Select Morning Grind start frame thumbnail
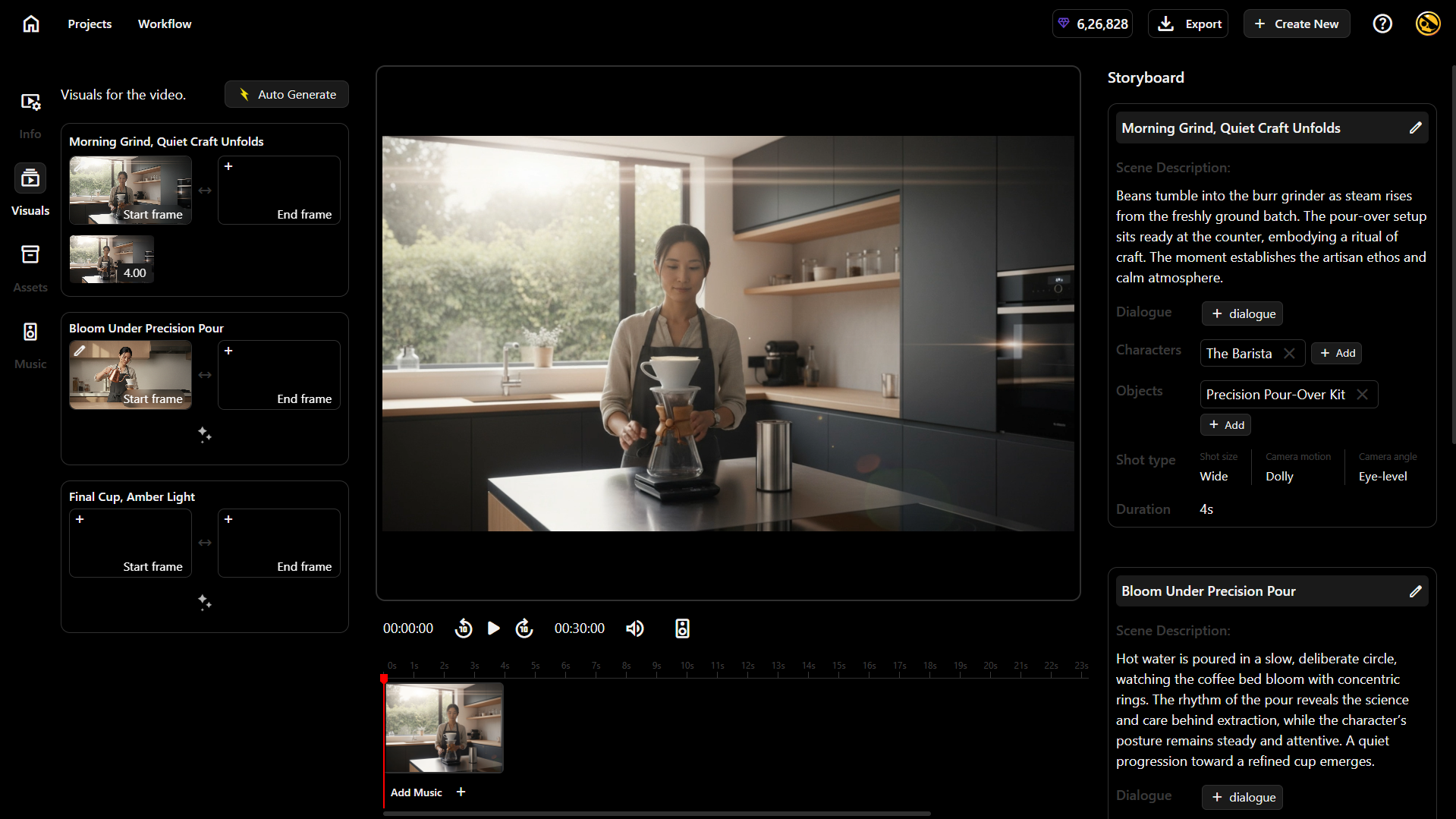The height and width of the screenshot is (819, 1456). 131,190
